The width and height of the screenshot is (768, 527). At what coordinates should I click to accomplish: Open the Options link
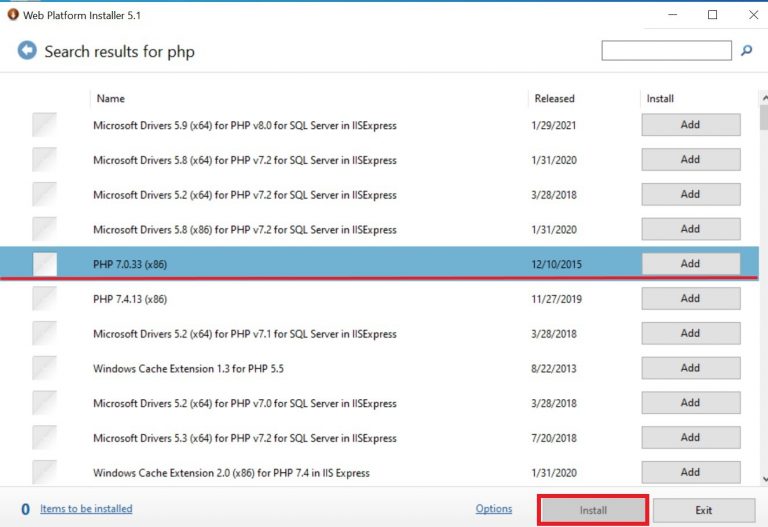tap(494, 509)
